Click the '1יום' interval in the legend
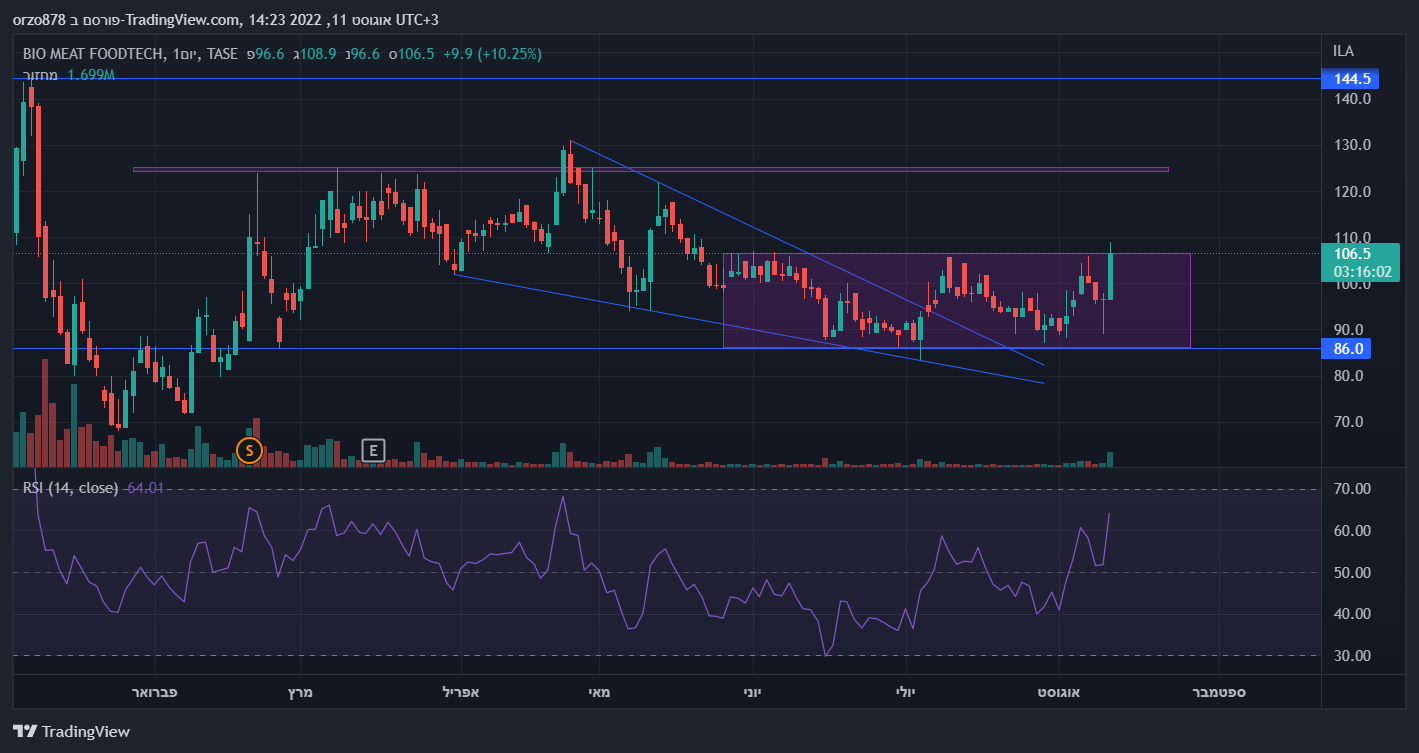The width and height of the screenshot is (1419, 753). [184, 54]
